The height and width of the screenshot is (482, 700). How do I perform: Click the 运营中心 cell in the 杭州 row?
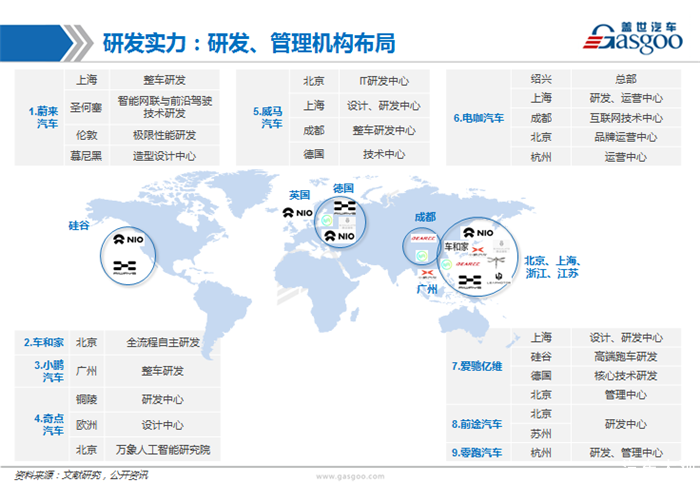[x=625, y=157]
